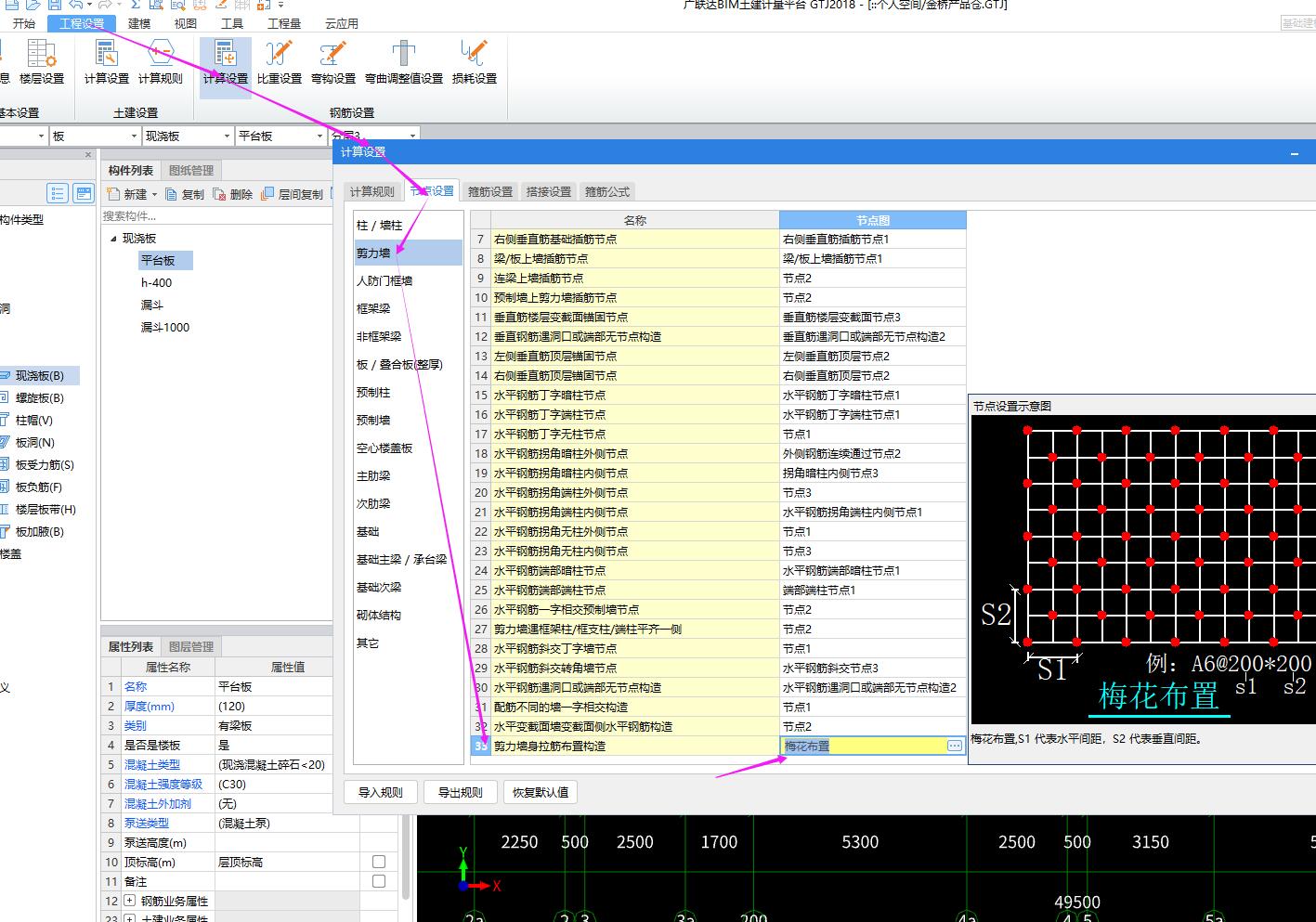This screenshot has height=922, width=1316.
Task: Open the 云应用 ribbon tab
Action: (x=342, y=23)
